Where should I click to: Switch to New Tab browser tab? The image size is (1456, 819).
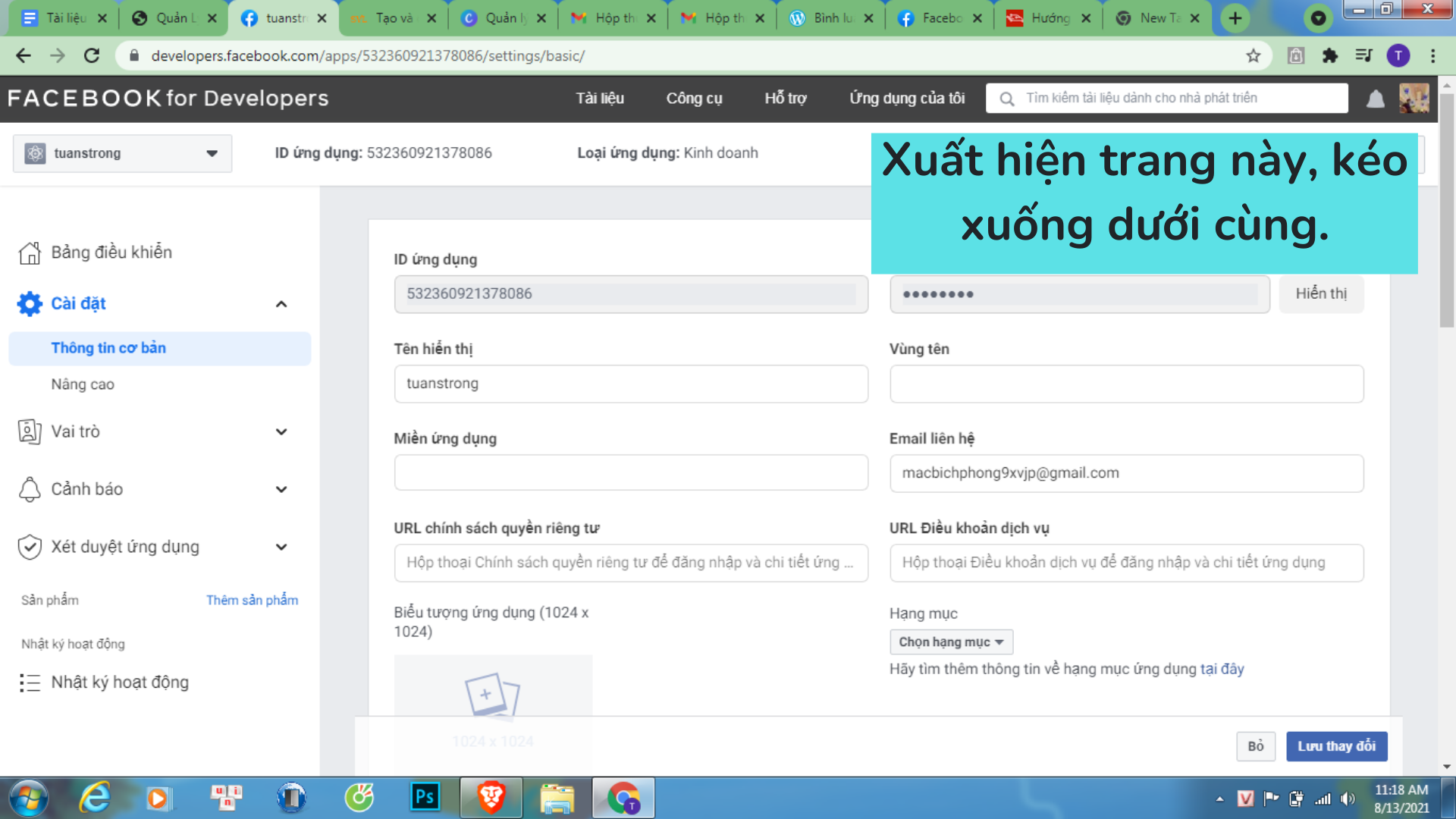[1158, 18]
